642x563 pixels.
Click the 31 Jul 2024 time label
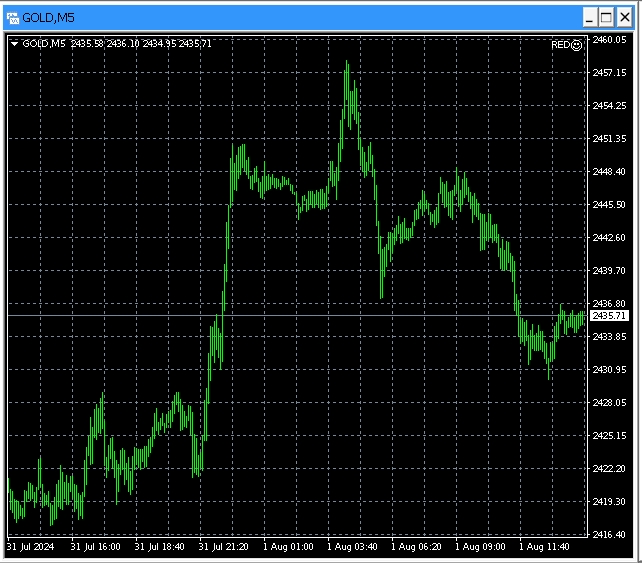[29, 548]
